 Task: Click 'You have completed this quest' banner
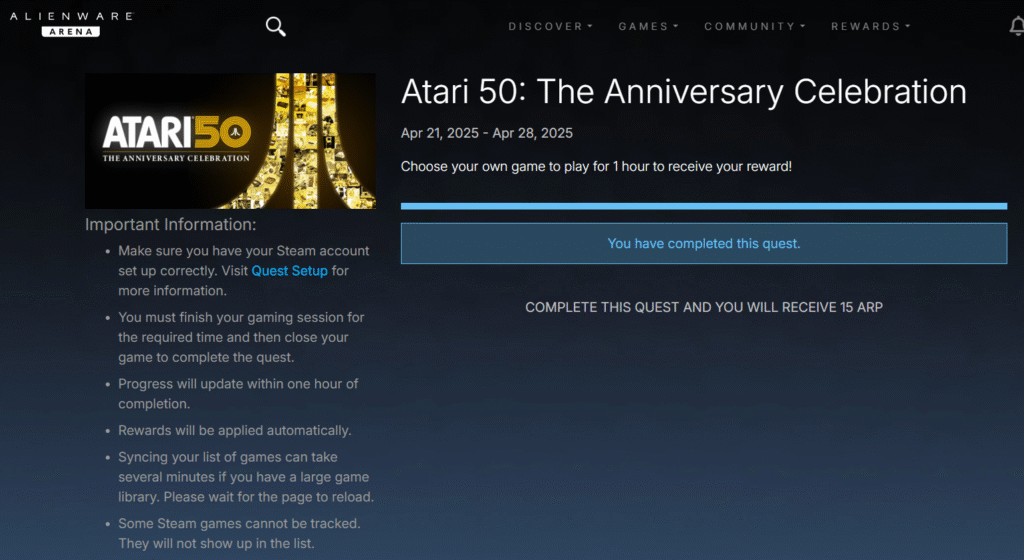[x=703, y=243]
